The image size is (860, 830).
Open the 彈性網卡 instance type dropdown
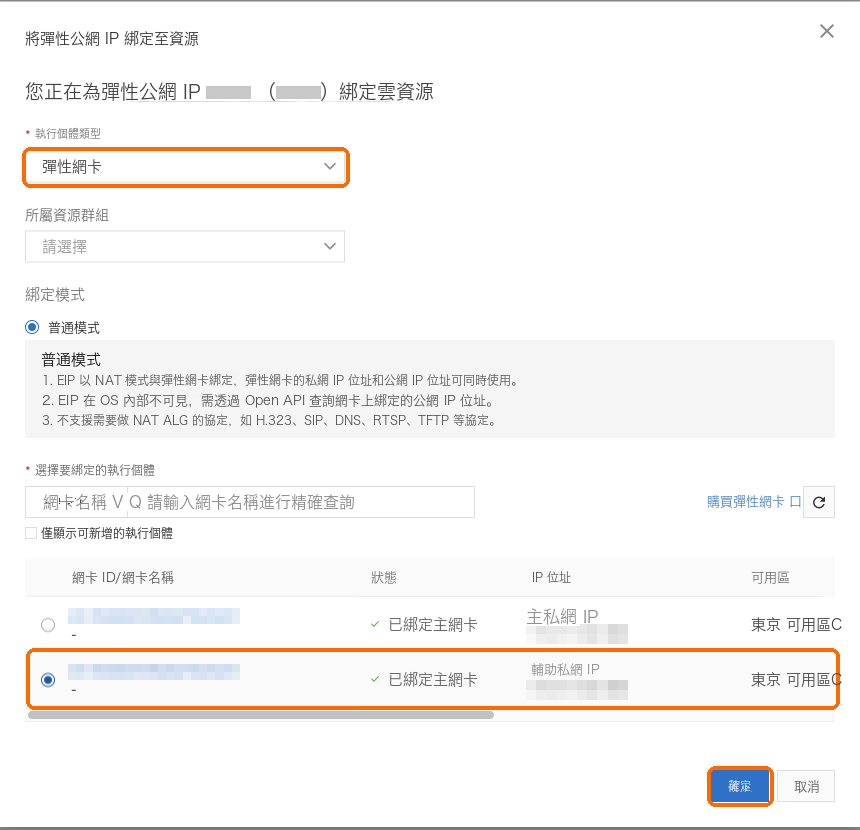185,167
